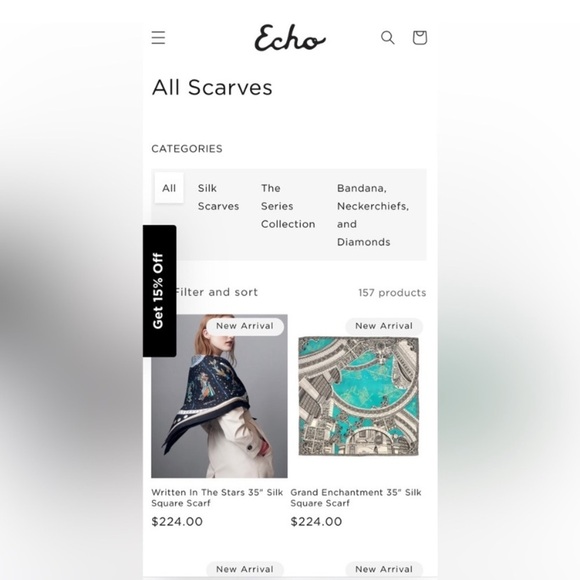Click the $224.00 price under Written In The Stars

tap(177, 522)
